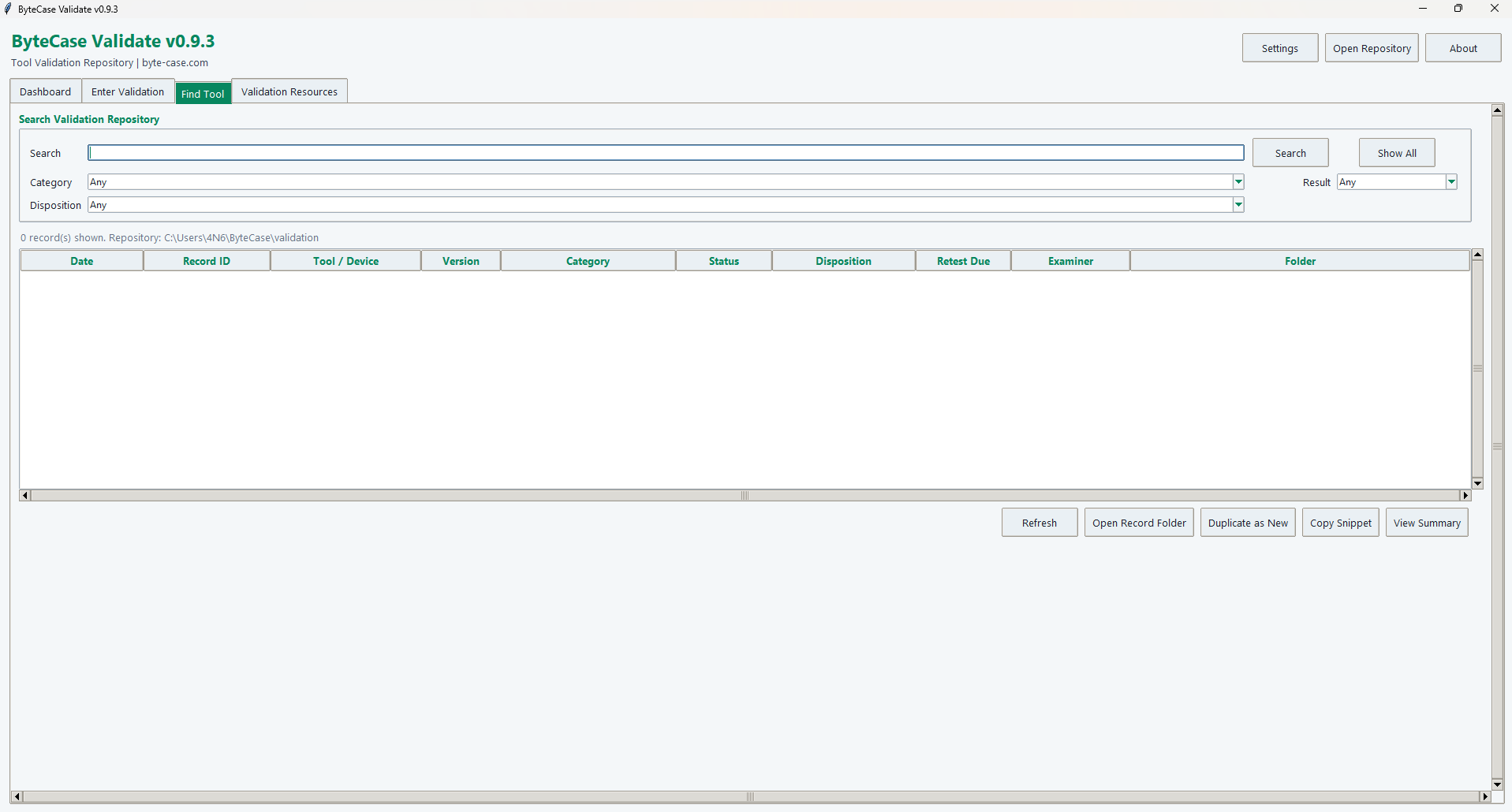
Task: Click the table's scroll-right arrow
Action: (1465, 495)
